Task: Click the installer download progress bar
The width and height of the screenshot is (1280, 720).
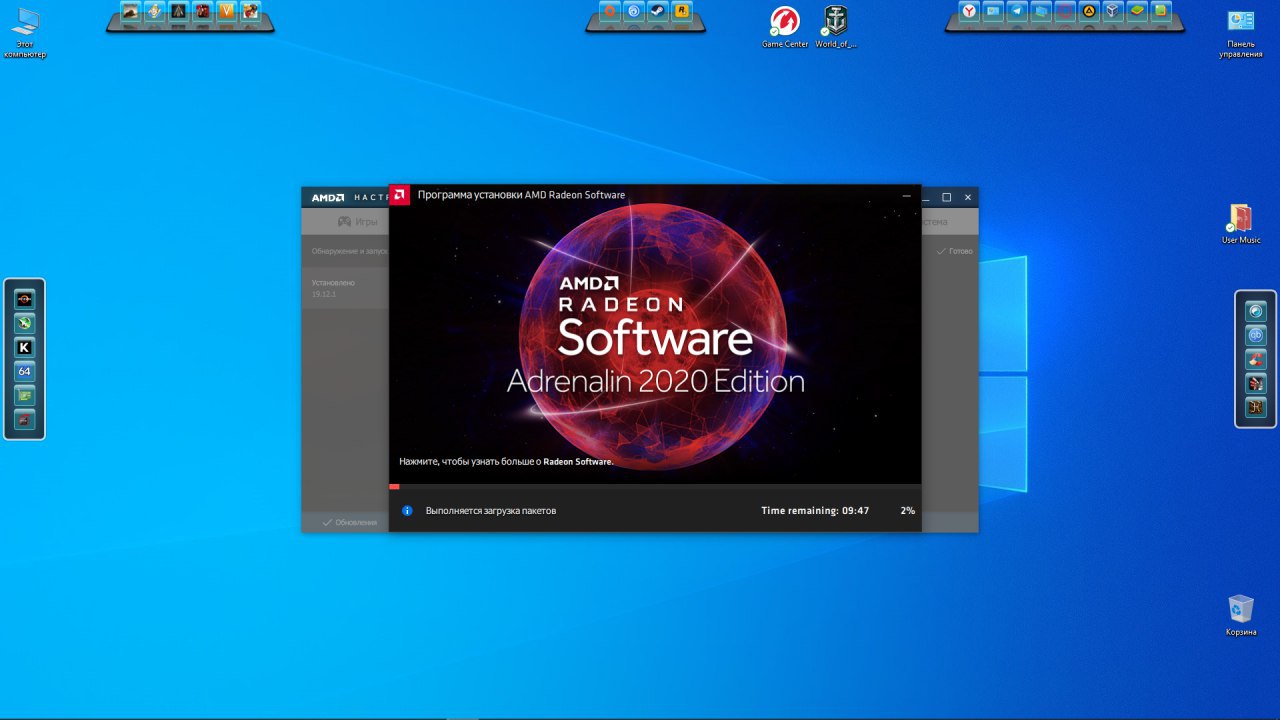Action: click(x=655, y=487)
